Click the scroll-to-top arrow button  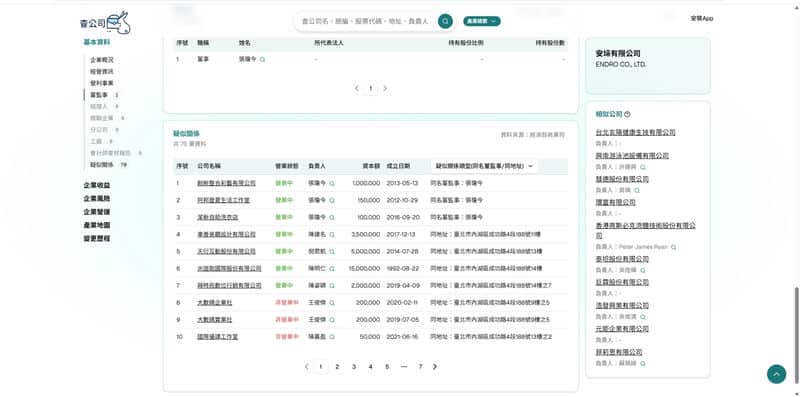[776, 374]
